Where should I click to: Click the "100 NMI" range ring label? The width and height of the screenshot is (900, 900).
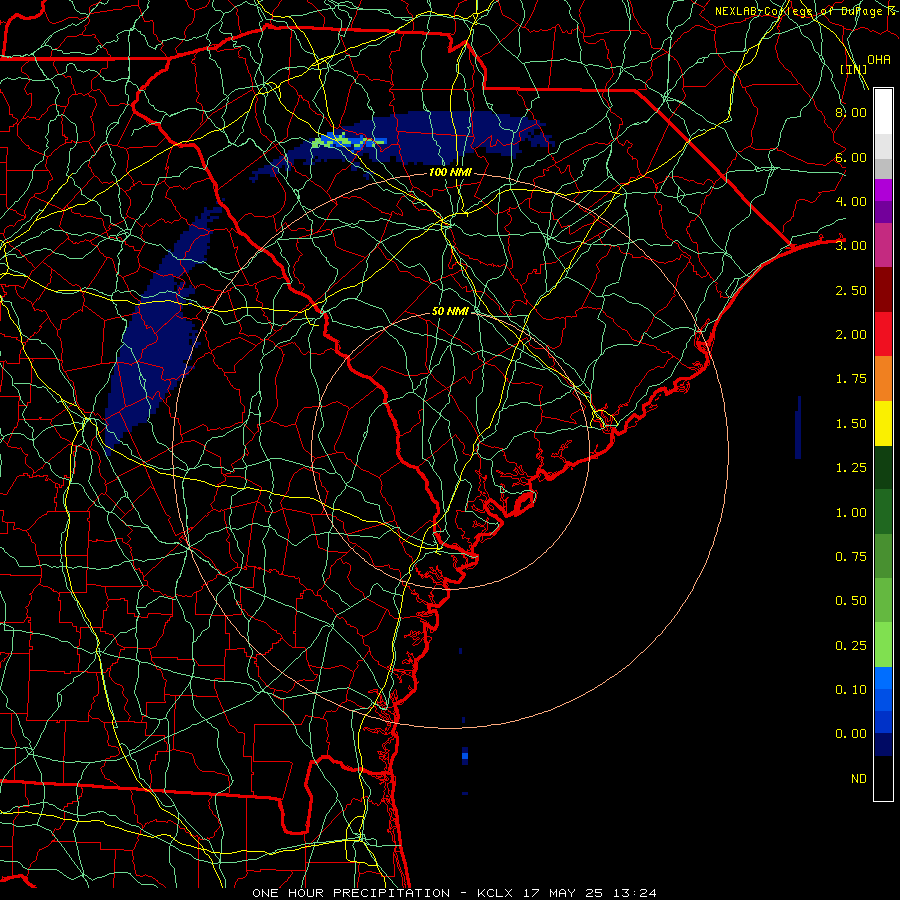450,172
